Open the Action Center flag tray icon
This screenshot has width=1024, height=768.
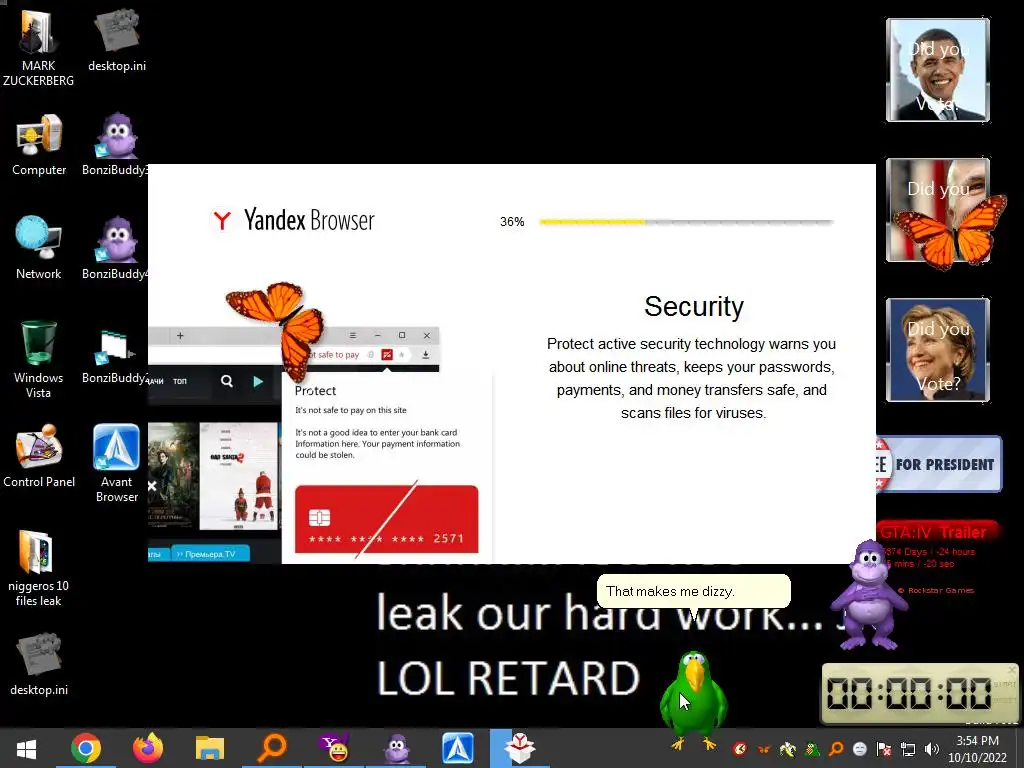tap(884, 749)
